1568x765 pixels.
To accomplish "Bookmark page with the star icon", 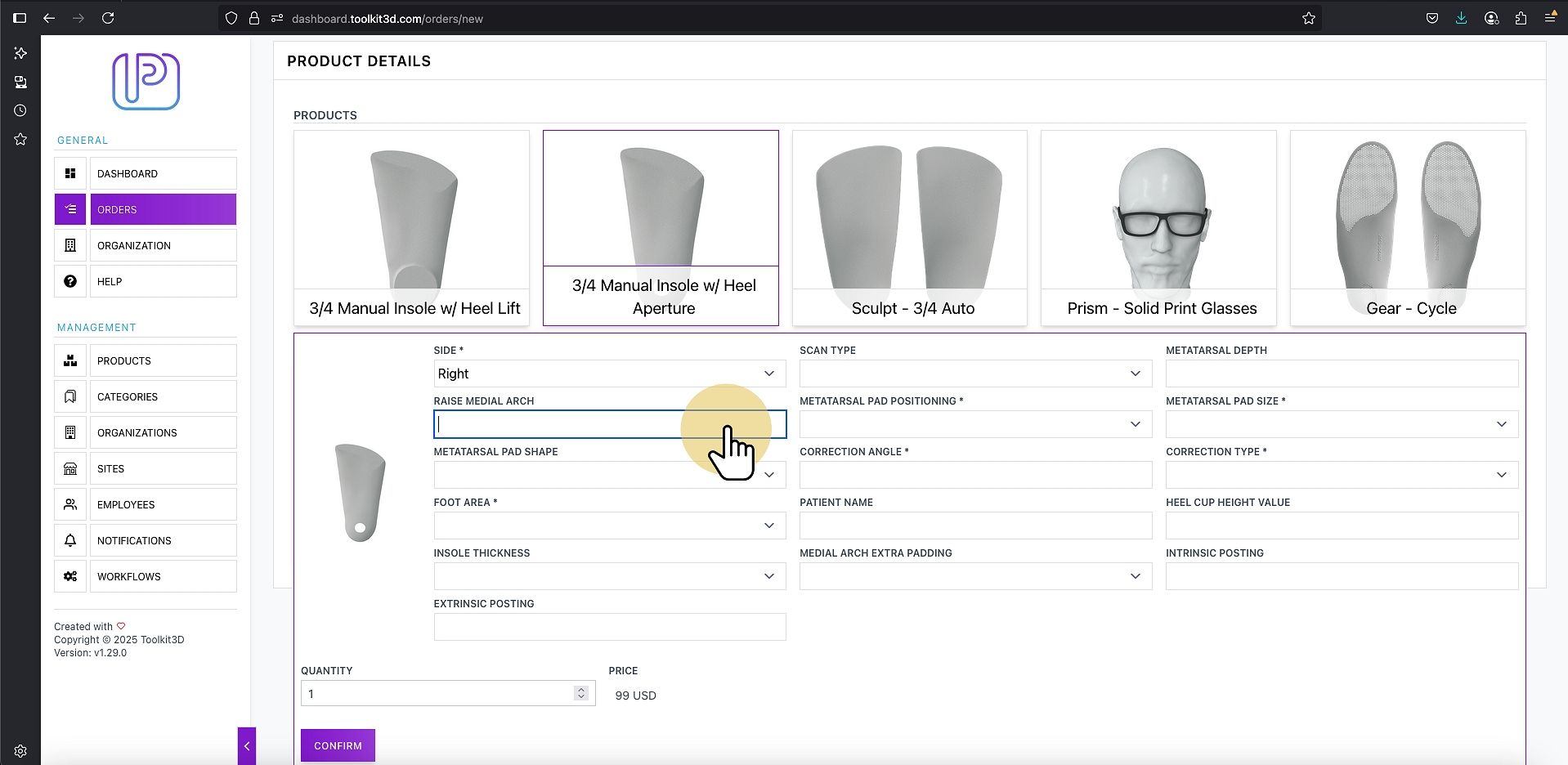I will (1309, 18).
